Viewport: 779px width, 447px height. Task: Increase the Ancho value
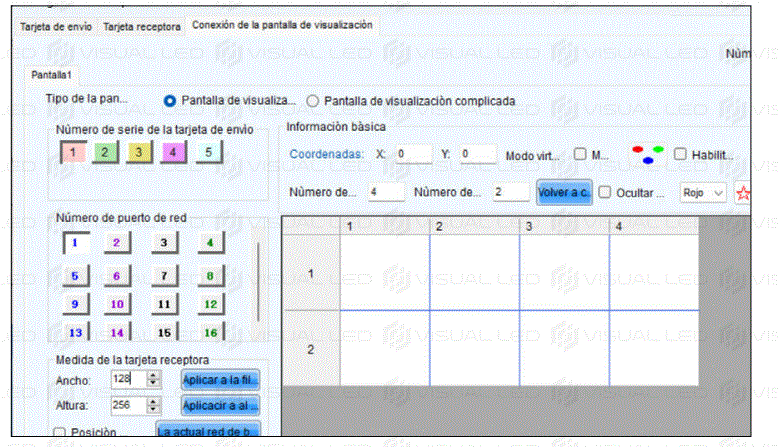[x=154, y=376]
